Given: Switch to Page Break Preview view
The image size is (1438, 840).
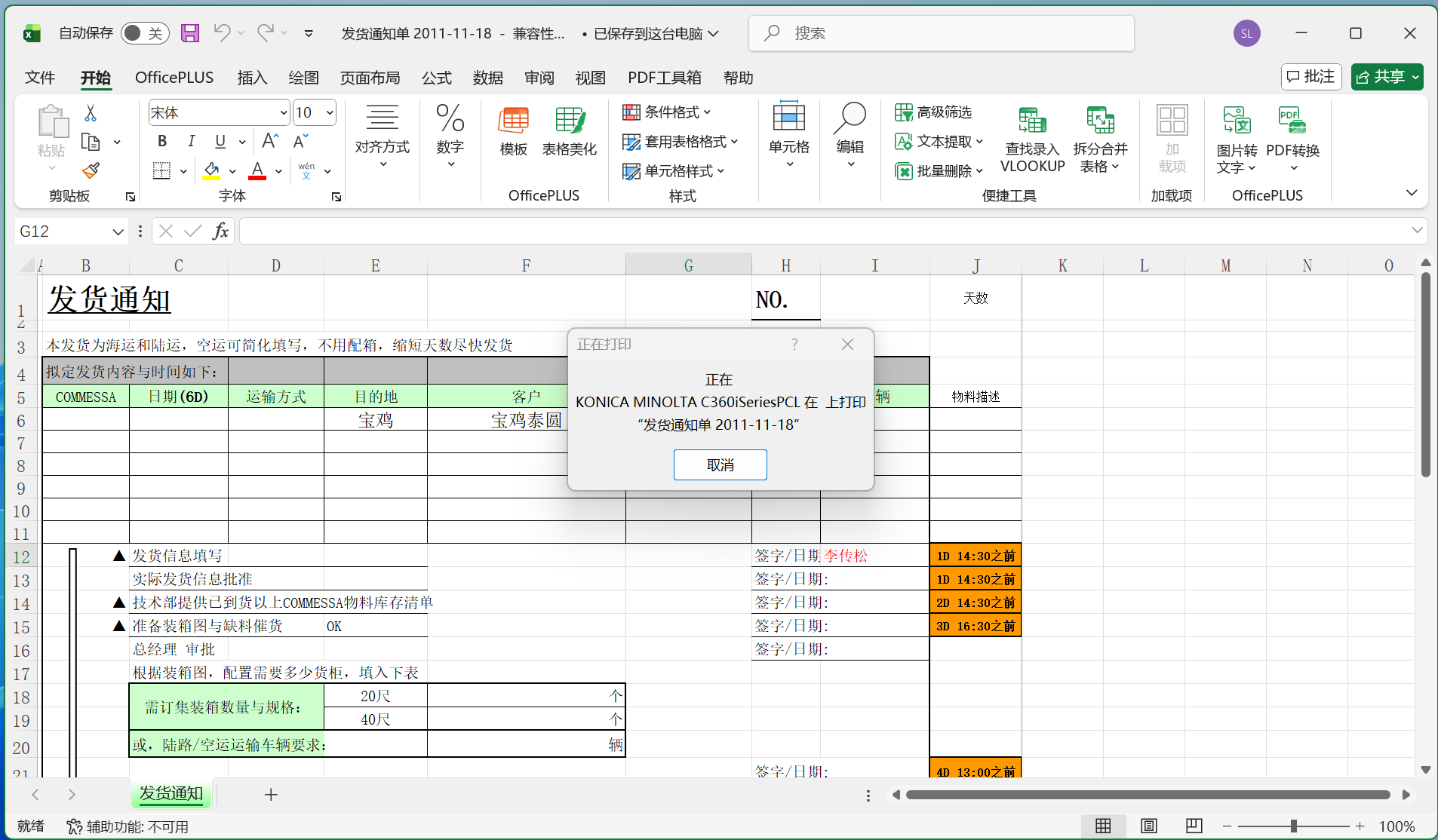Looking at the screenshot, I should pyautogui.click(x=1194, y=826).
